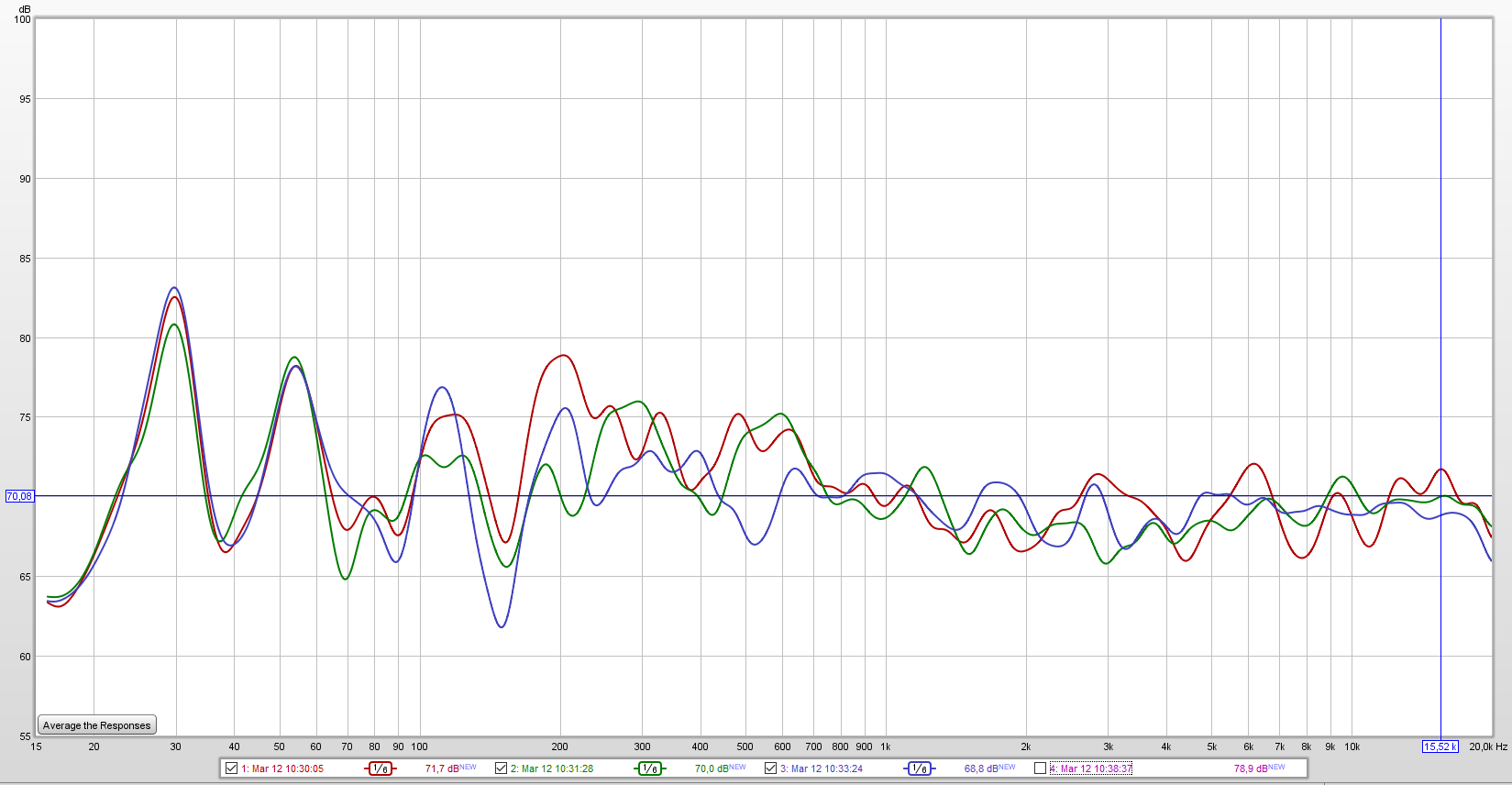Image resolution: width=1512 pixels, height=785 pixels.
Task: Click the blue 1/6 smoothing indicator
Action: click(919, 768)
